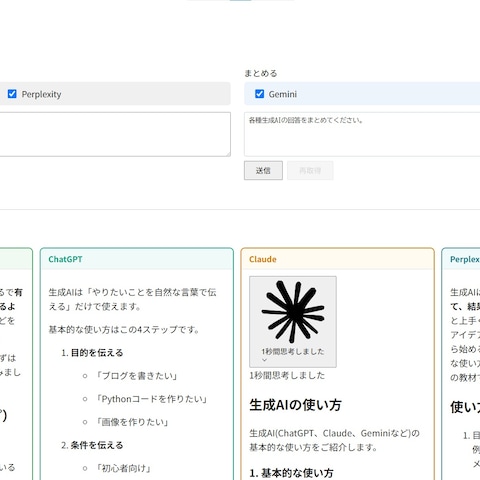This screenshot has height=480, width=480.
Task: Click the text 基本的な使い方はこの4ステップです。
Action: [124, 330]
